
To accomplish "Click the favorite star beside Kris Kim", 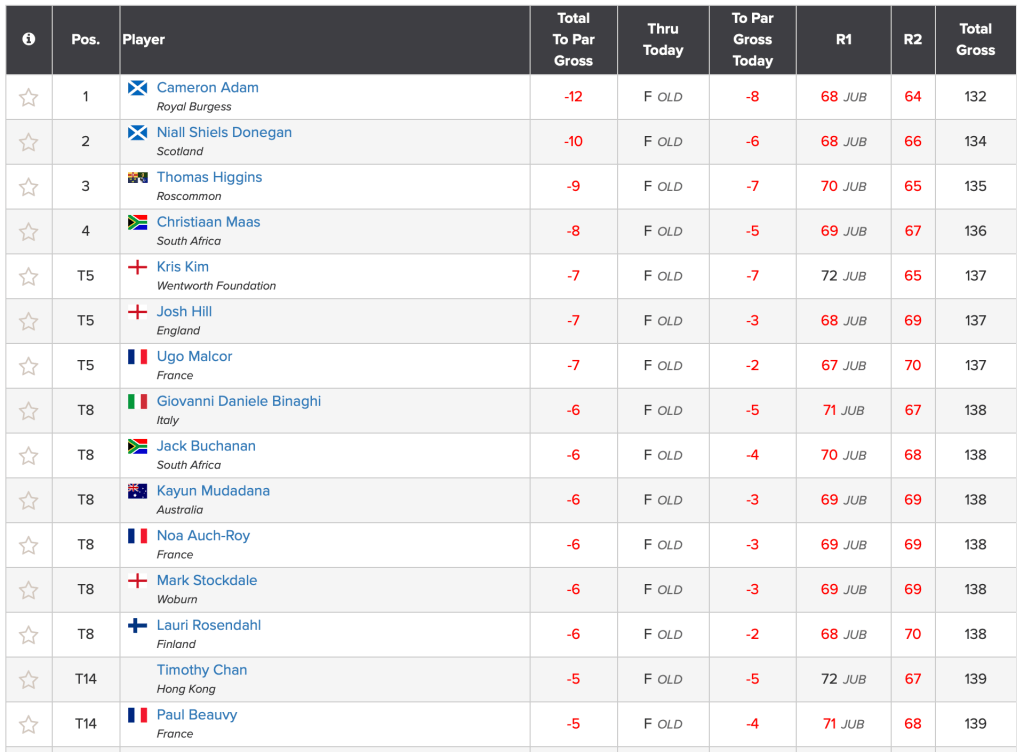I will 28,276.
